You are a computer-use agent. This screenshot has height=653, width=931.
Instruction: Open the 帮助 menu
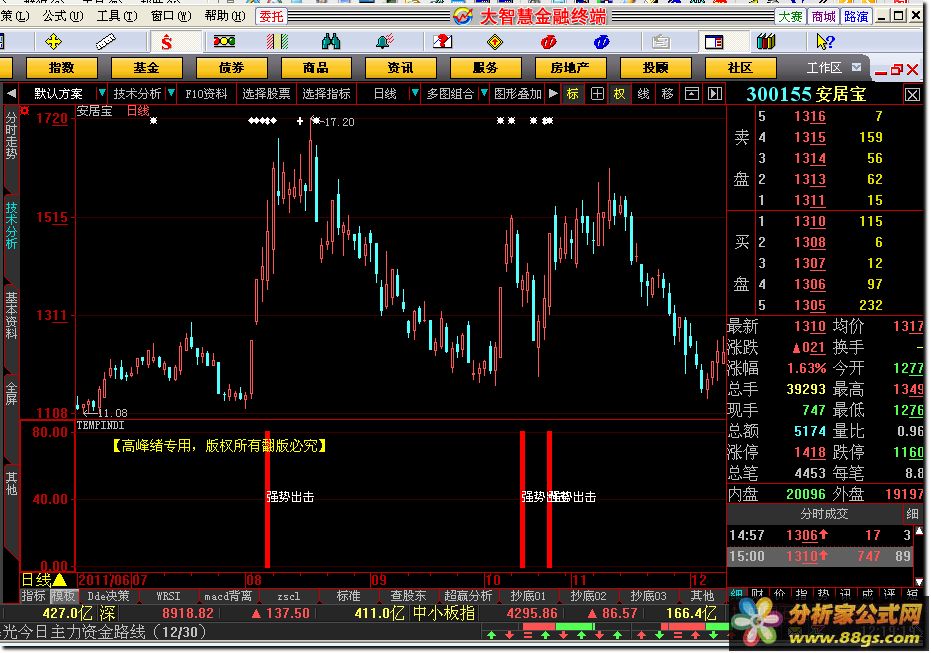point(224,16)
